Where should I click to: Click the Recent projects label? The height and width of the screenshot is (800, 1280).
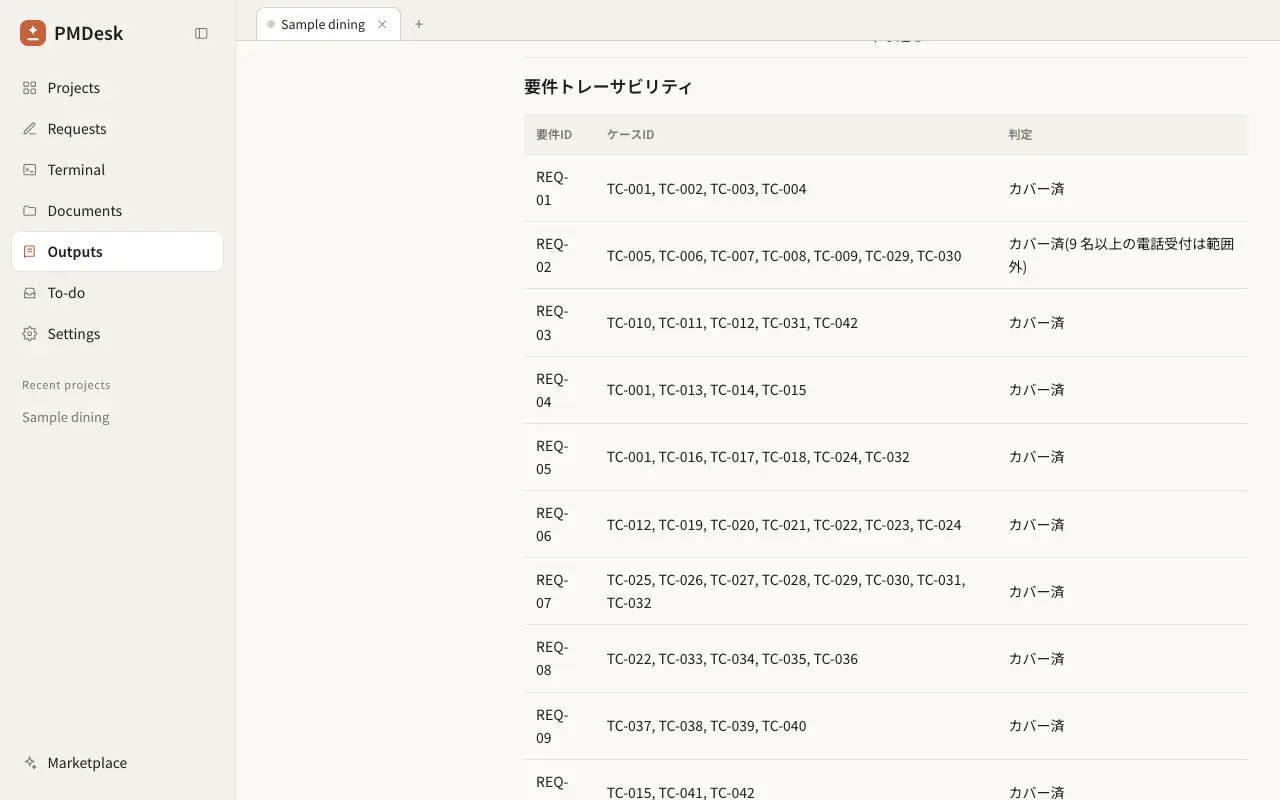pos(66,385)
